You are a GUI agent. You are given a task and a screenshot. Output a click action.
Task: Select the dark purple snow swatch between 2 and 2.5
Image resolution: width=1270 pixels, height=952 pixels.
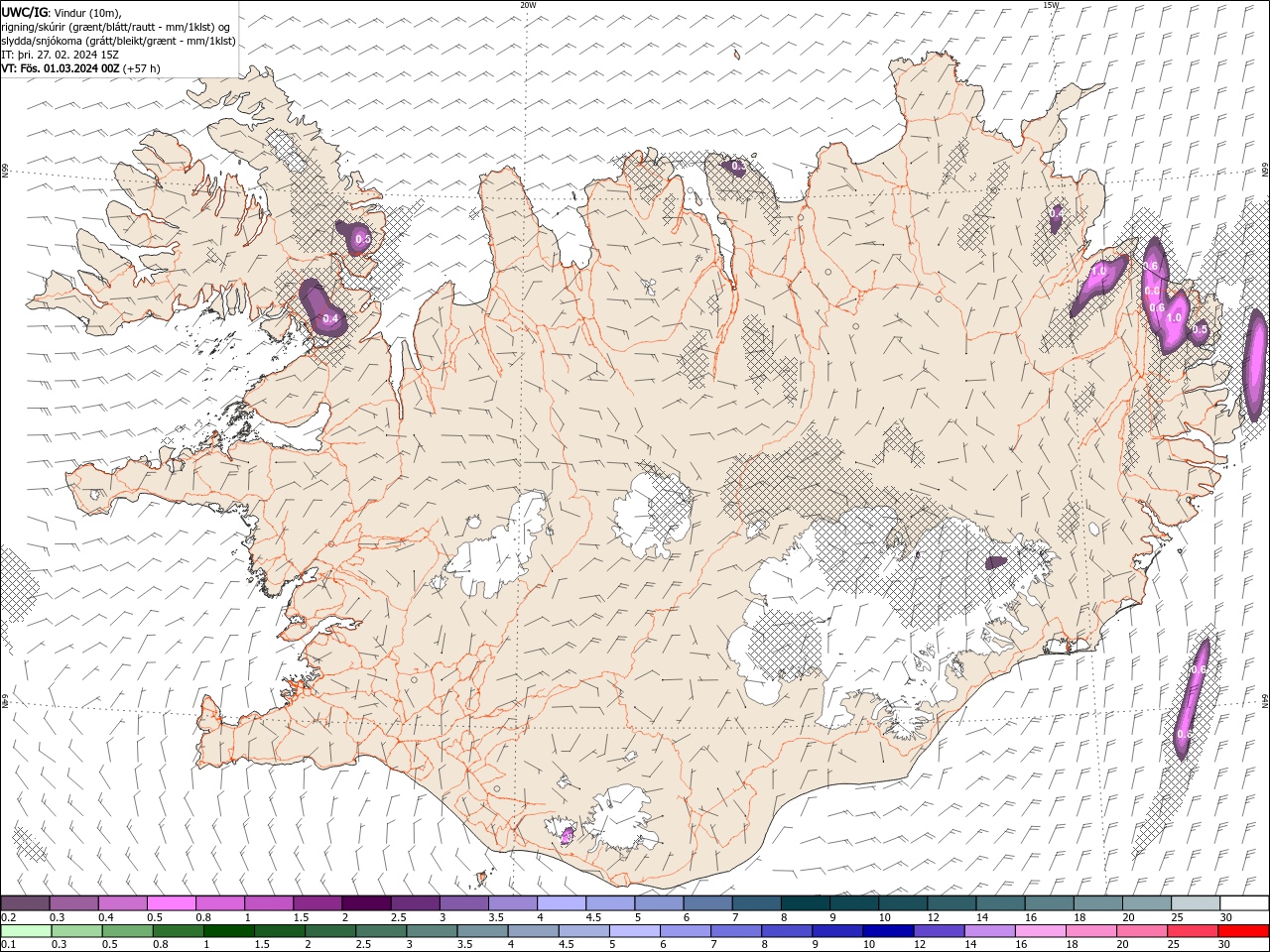click(x=366, y=903)
